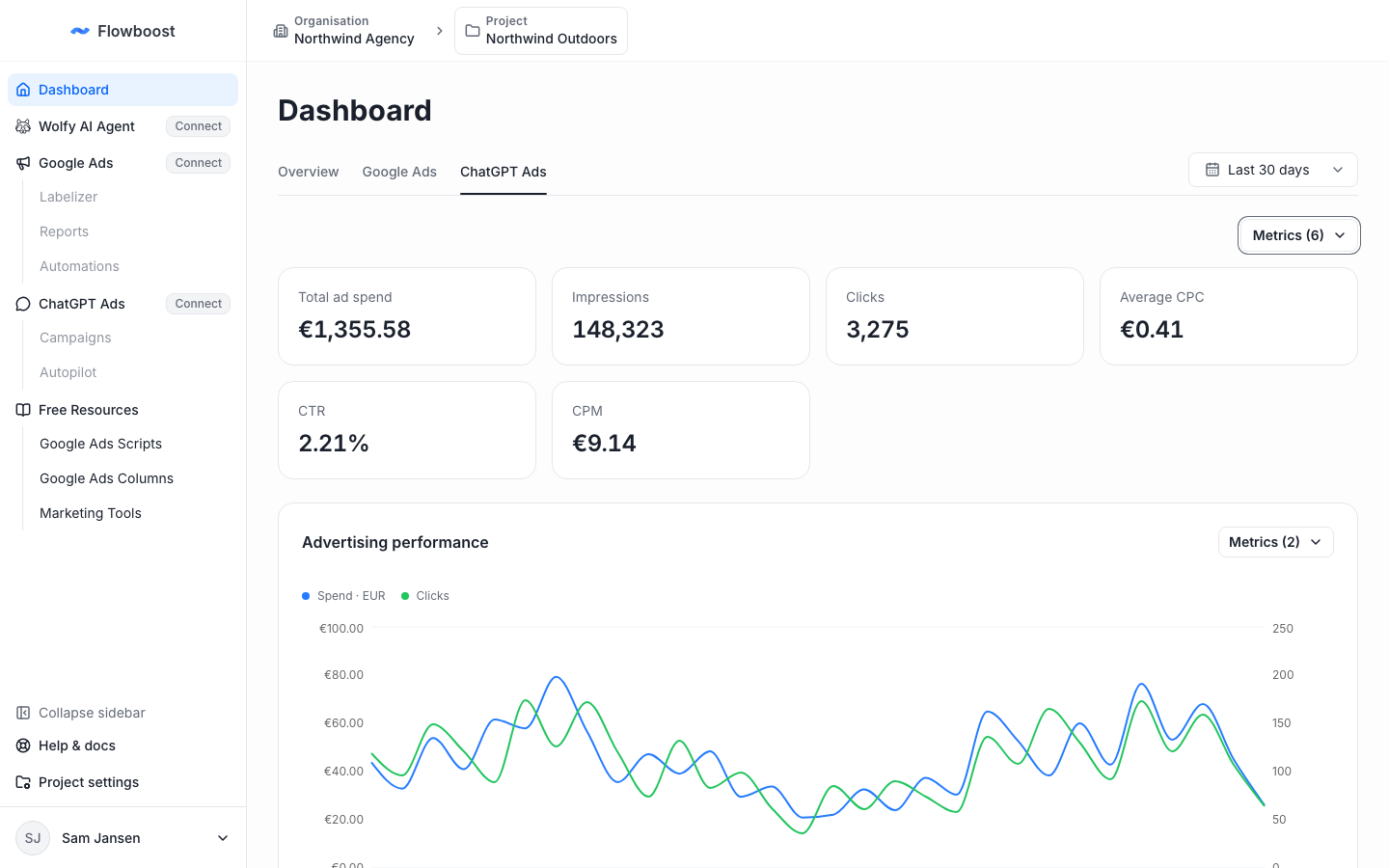Click the Help & docs lifebuoy icon
The height and width of the screenshot is (868, 1389).
23,746
